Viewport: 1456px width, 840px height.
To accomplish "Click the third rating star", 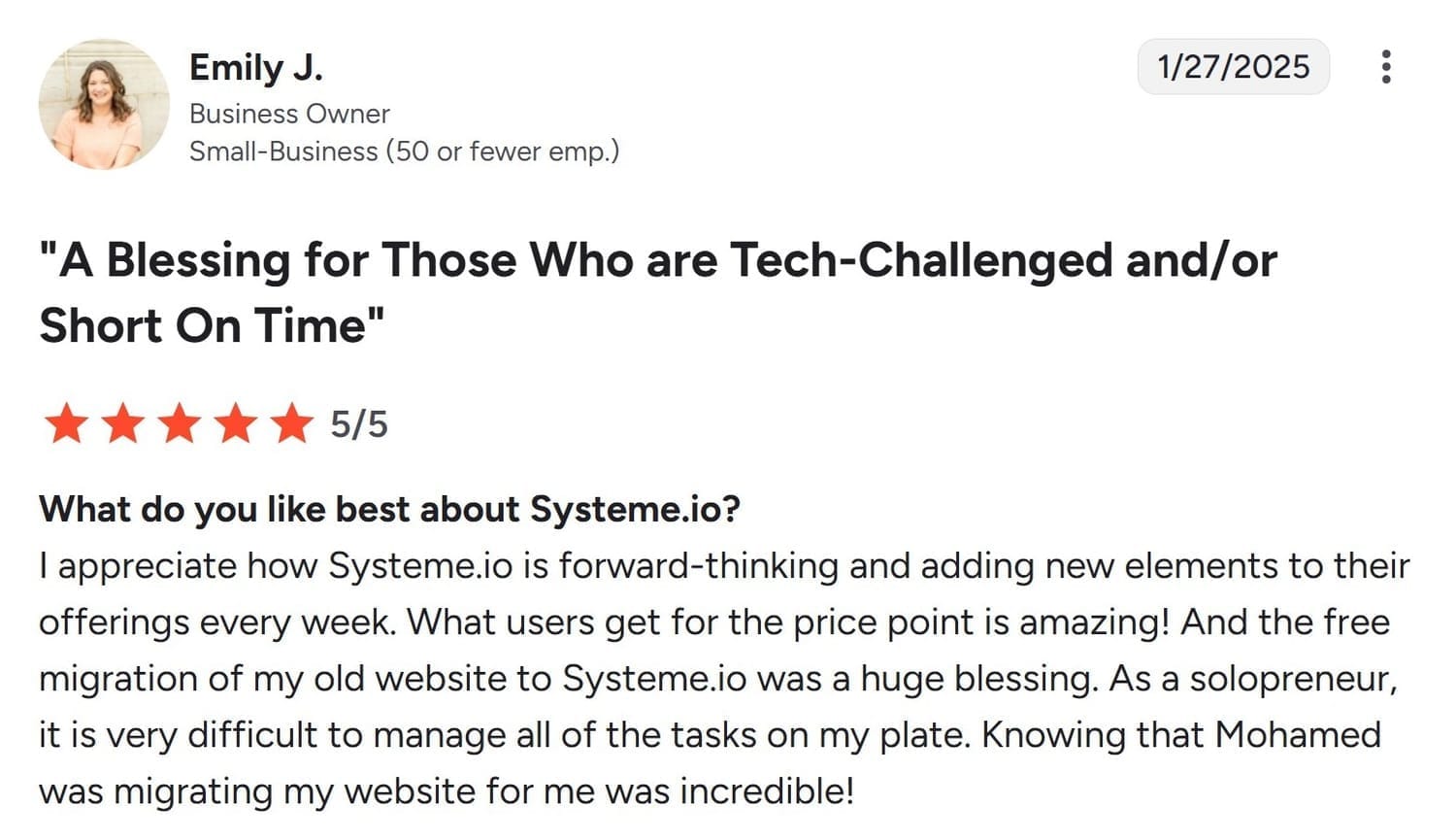I will point(180,425).
